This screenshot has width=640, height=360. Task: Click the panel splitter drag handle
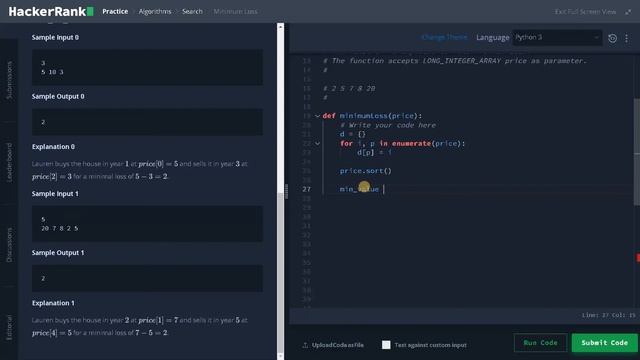click(287, 191)
